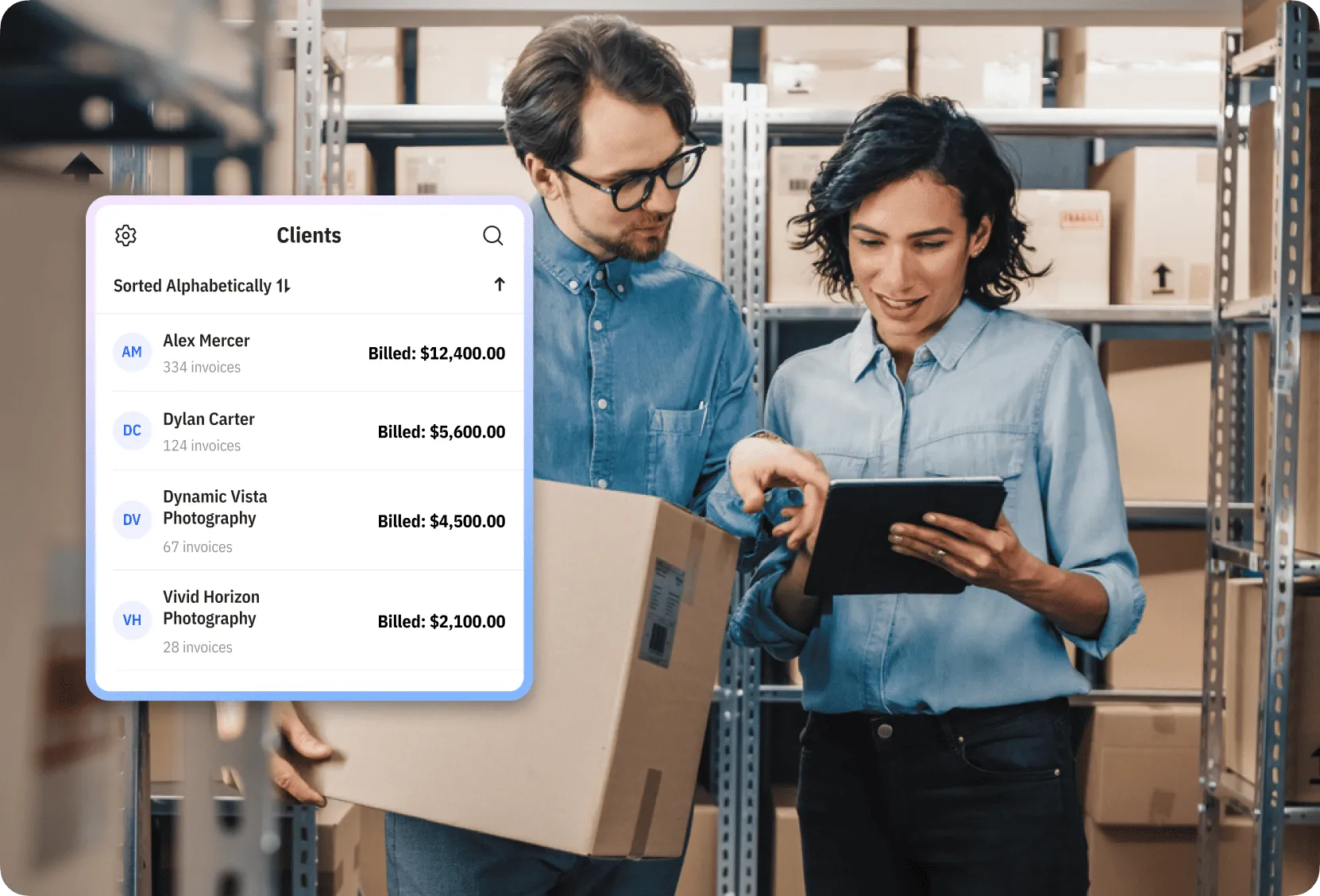Open the 28 invoices label

pyautogui.click(x=198, y=647)
